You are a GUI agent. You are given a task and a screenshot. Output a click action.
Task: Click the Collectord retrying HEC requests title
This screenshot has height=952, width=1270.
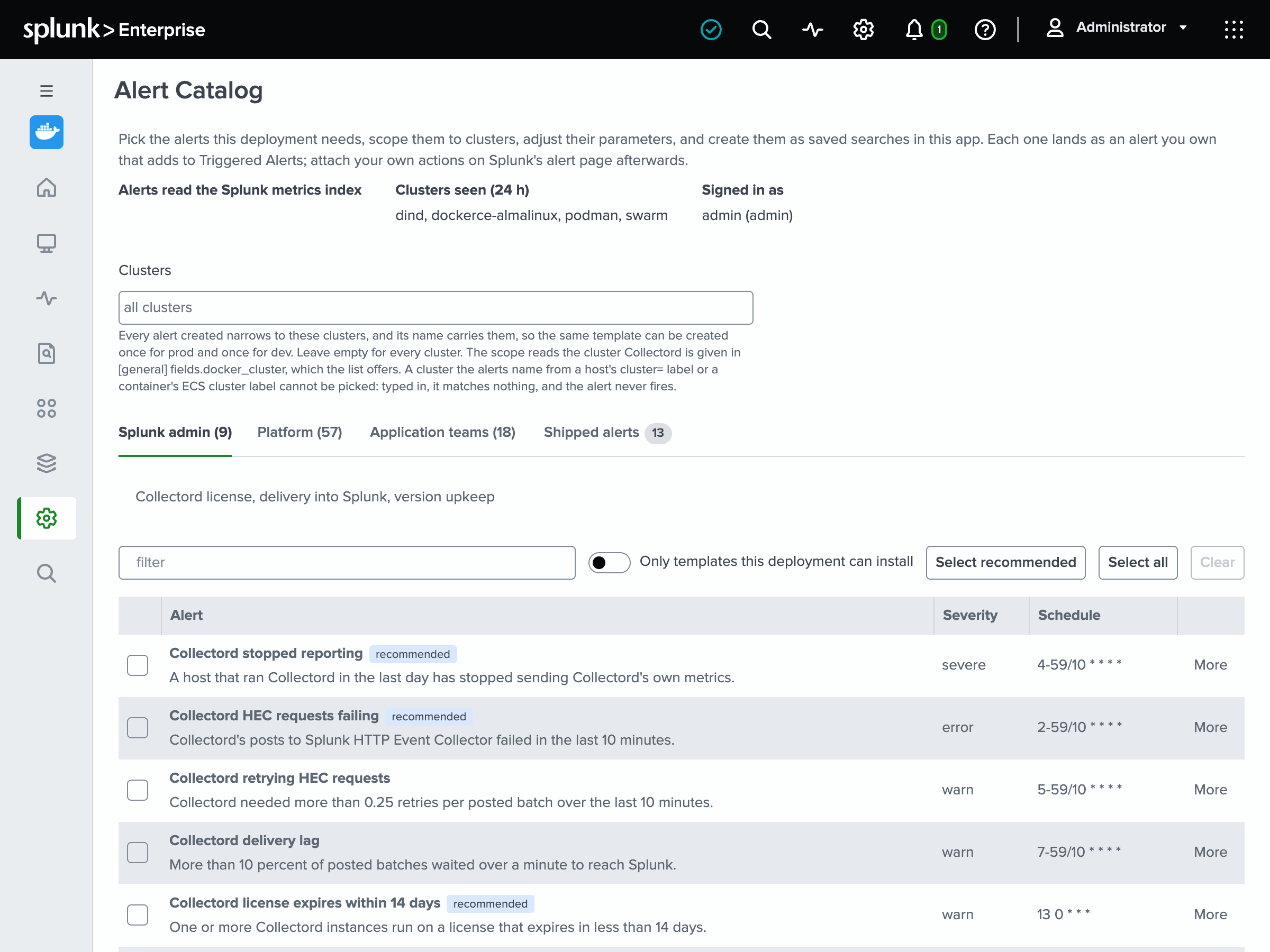coord(279,777)
